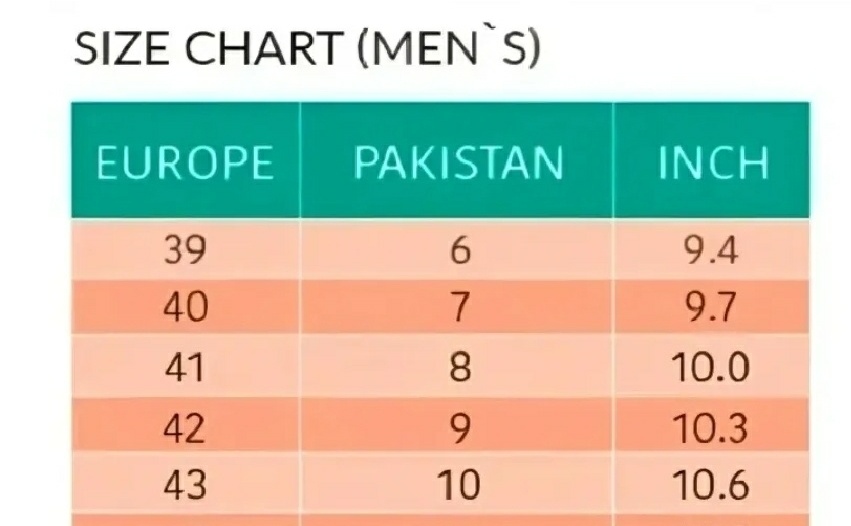Click Europe size 41 cell
This screenshot has width=851, height=526.
click(x=186, y=366)
